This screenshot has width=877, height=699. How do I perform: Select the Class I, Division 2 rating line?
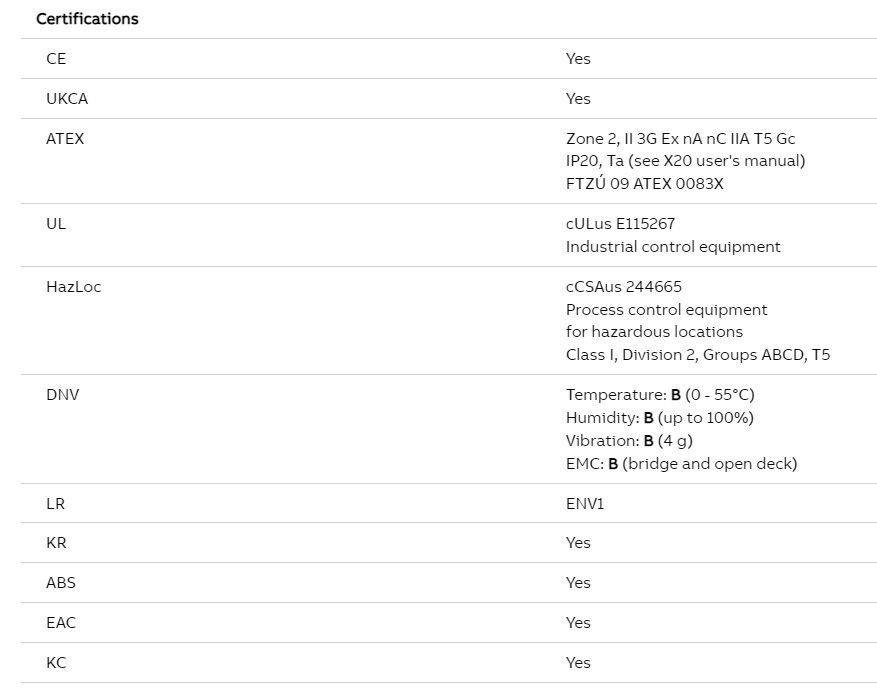(x=698, y=355)
